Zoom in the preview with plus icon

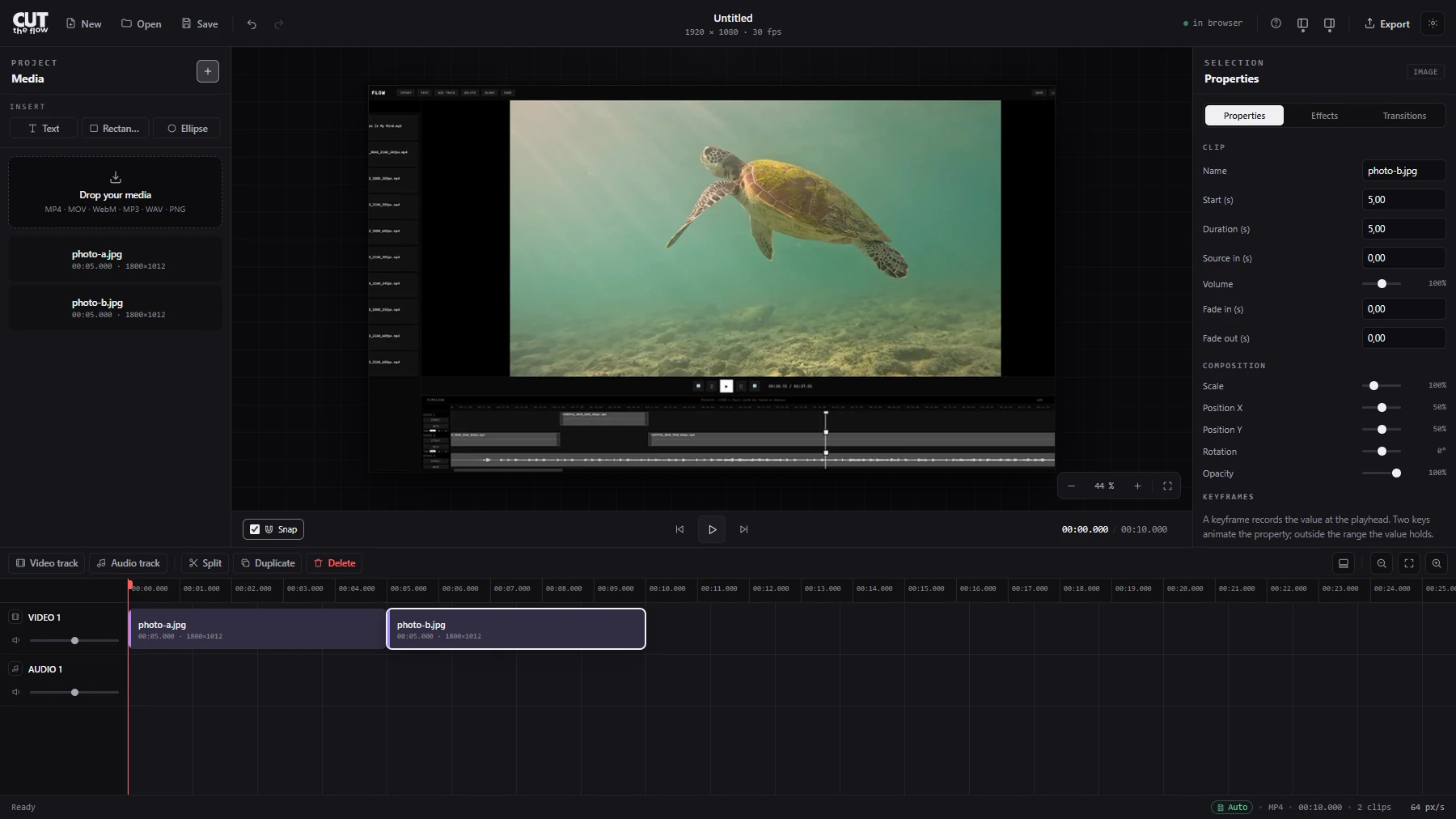tap(1137, 486)
